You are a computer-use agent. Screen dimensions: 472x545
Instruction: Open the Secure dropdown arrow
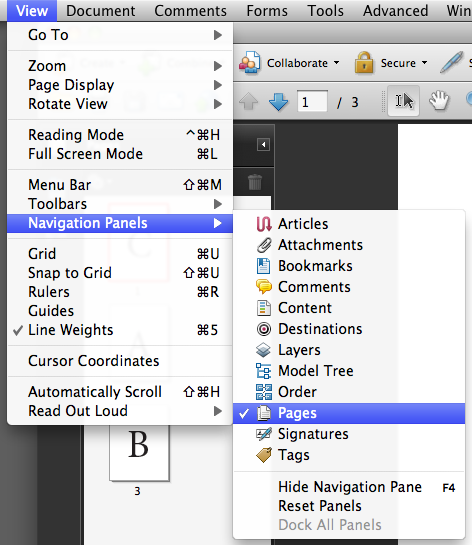[x=424, y=63]
